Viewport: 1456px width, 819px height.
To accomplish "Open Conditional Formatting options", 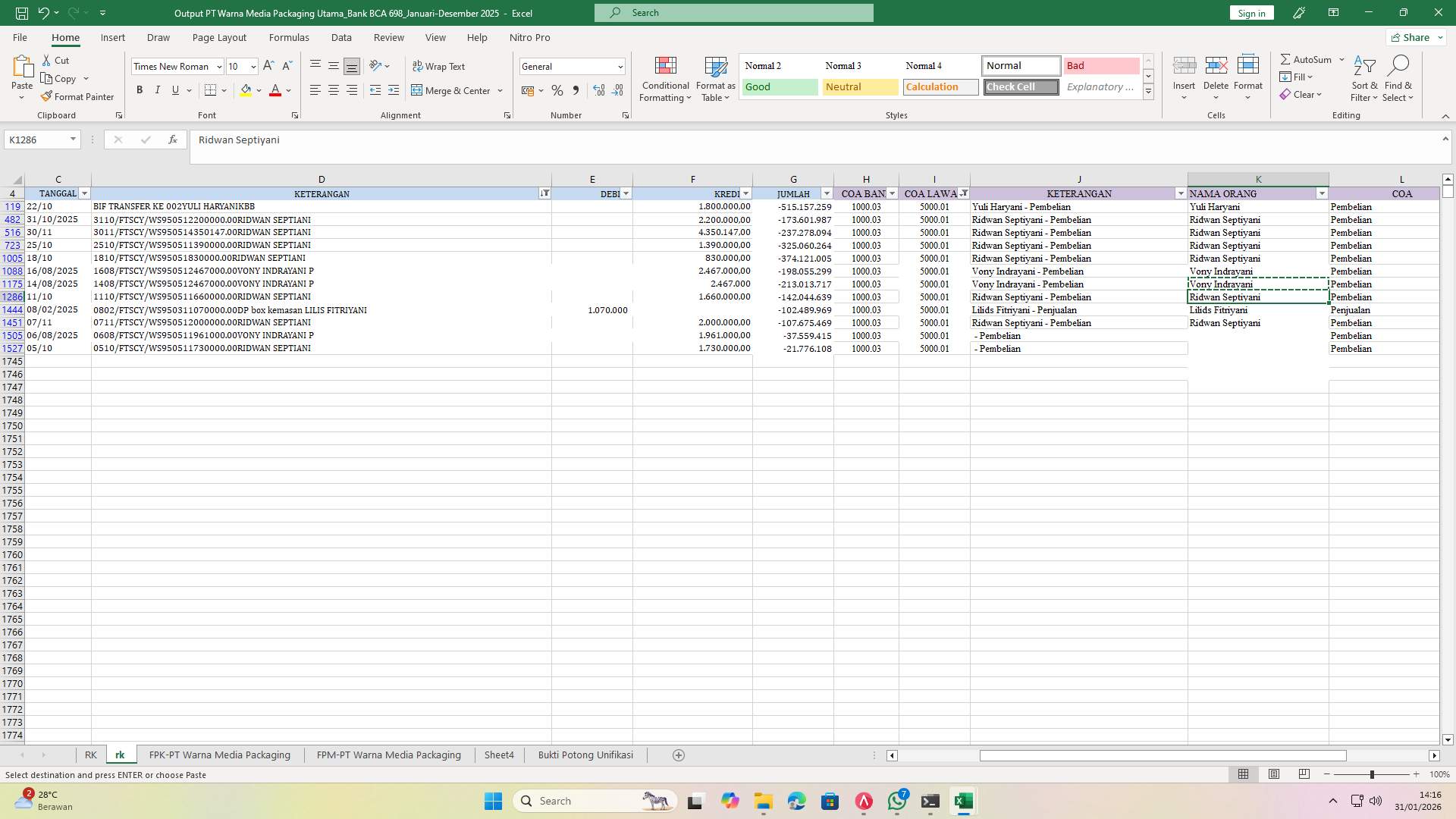I will point(665,79).
